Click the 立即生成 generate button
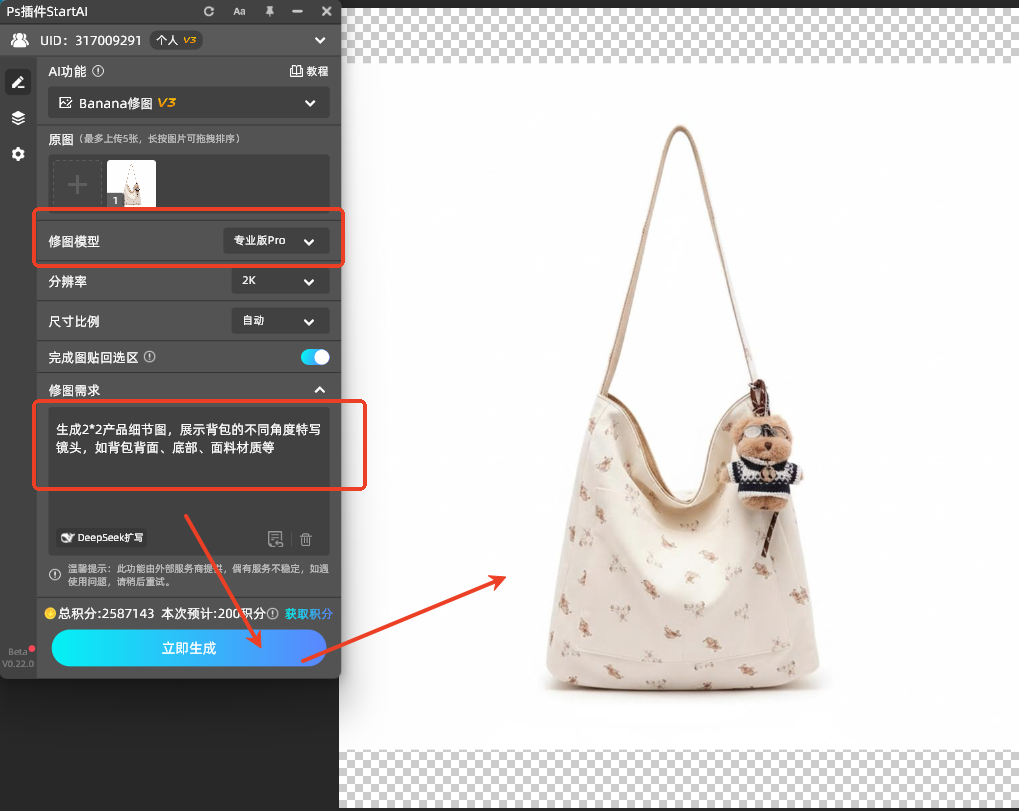Image resolution: width=1019 pixels, height=811 pixels. click(x=189, y=648)
